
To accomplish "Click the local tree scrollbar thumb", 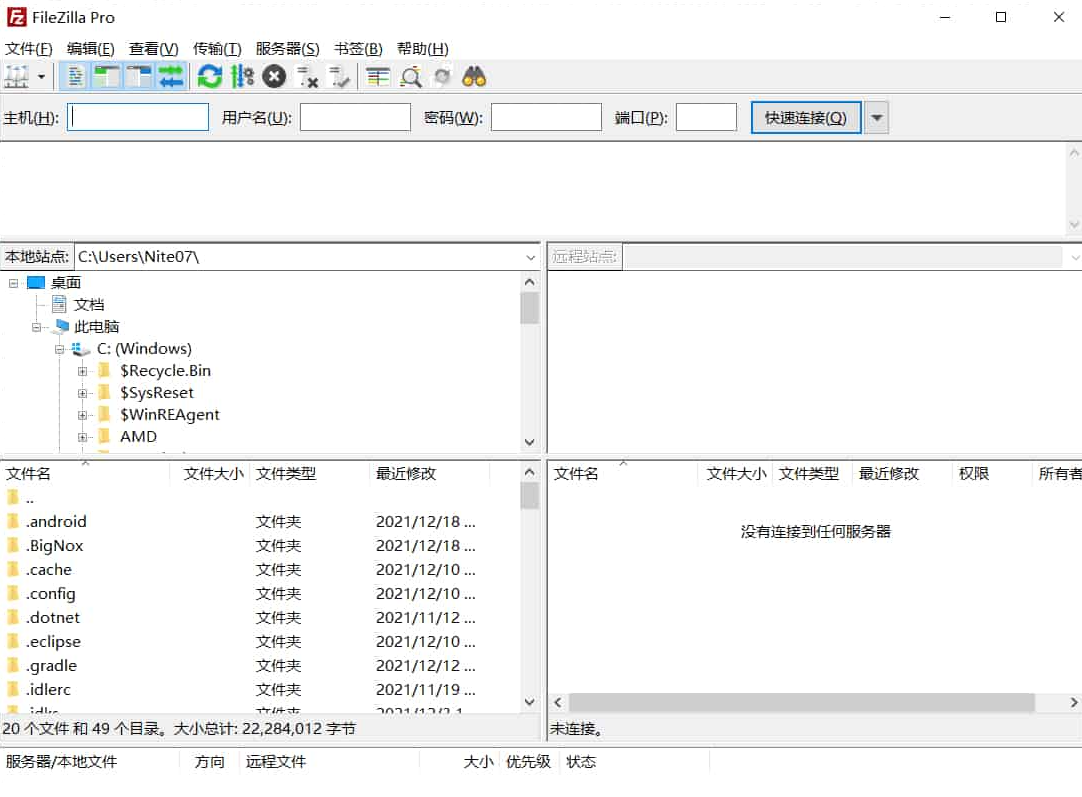I will [x=529, y=308].
